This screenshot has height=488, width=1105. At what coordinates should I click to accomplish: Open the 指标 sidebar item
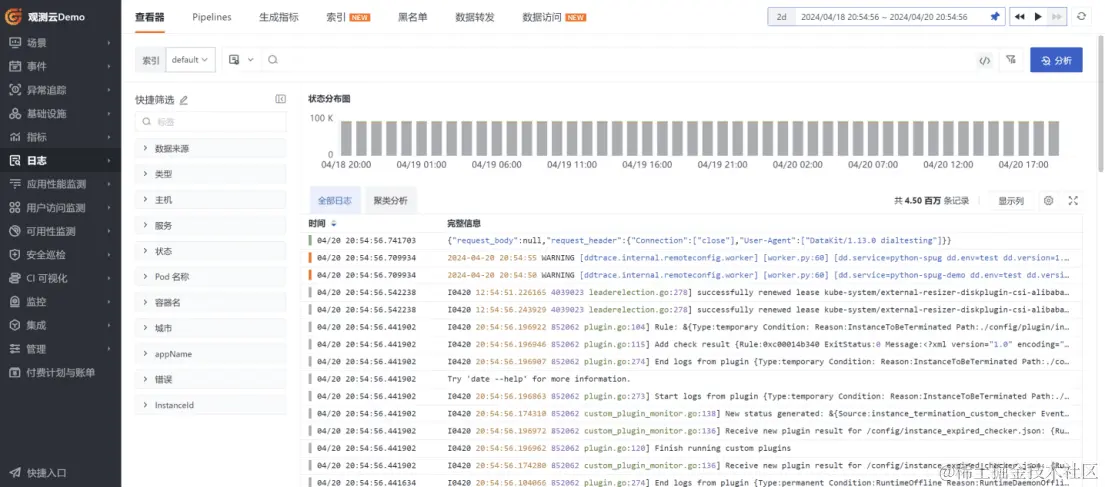(61, 137)
